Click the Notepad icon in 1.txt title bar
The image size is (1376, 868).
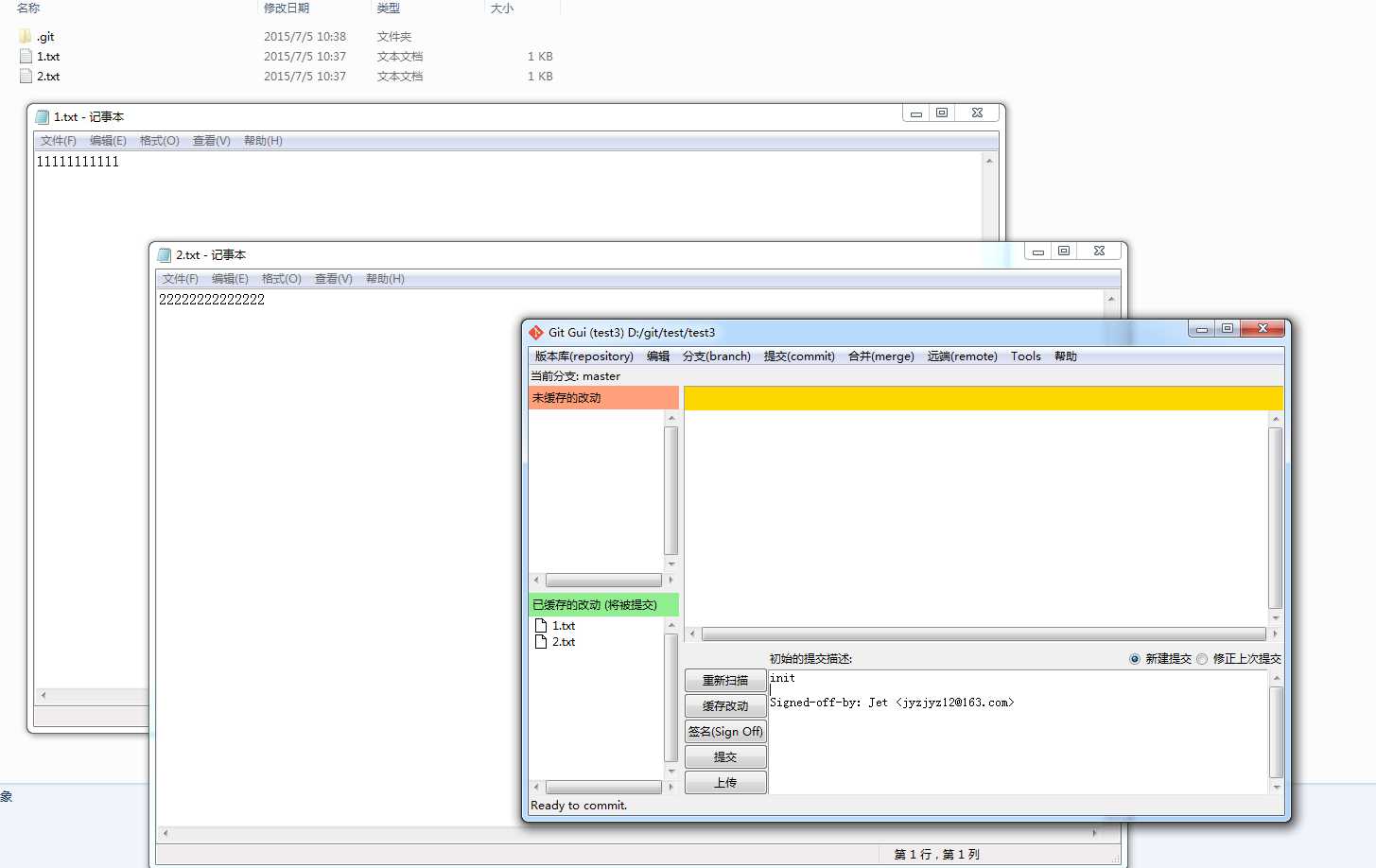pos(42,117)
